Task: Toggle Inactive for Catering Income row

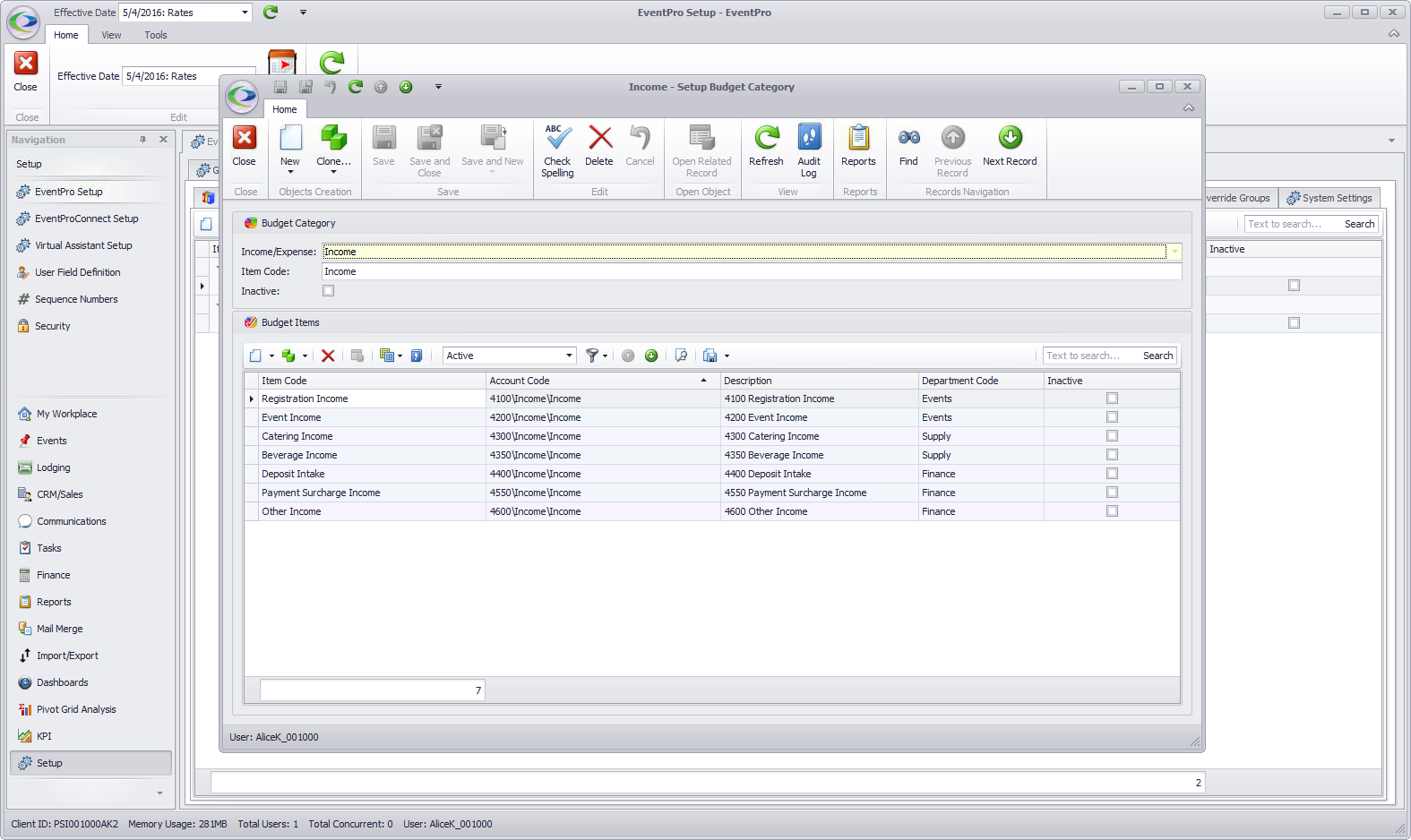Action: click(x=1112, y=436)
